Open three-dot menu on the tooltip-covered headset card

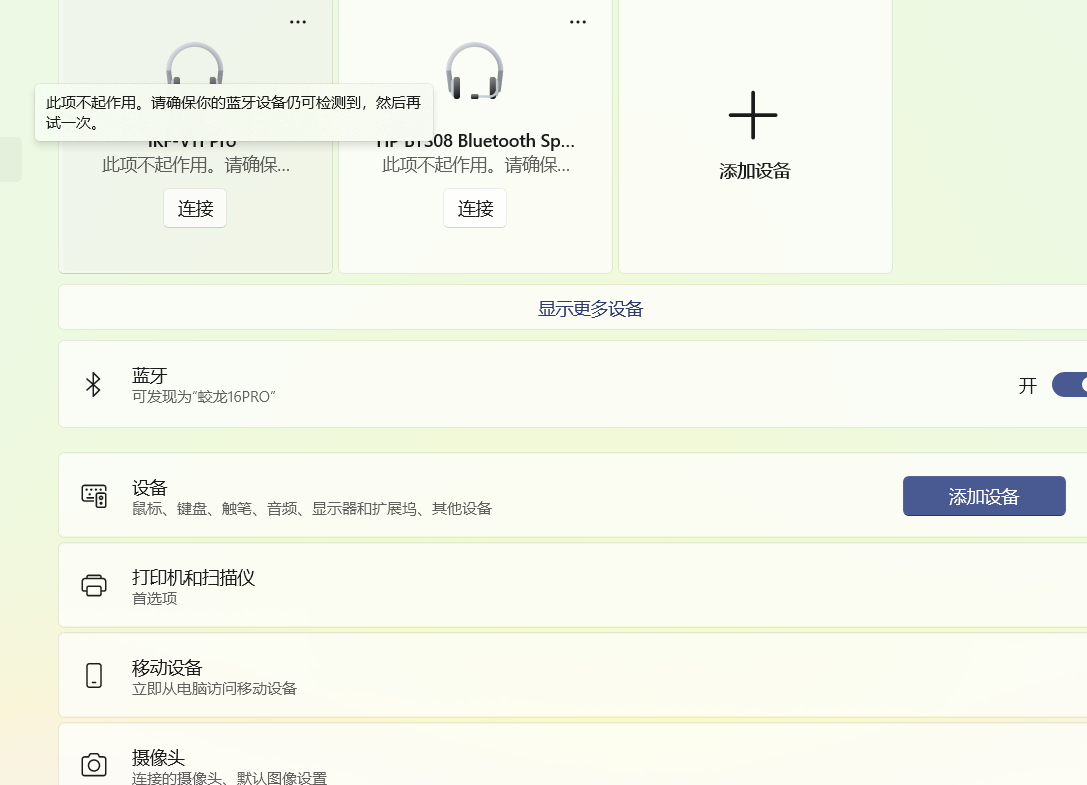click(x=297, y=22)
